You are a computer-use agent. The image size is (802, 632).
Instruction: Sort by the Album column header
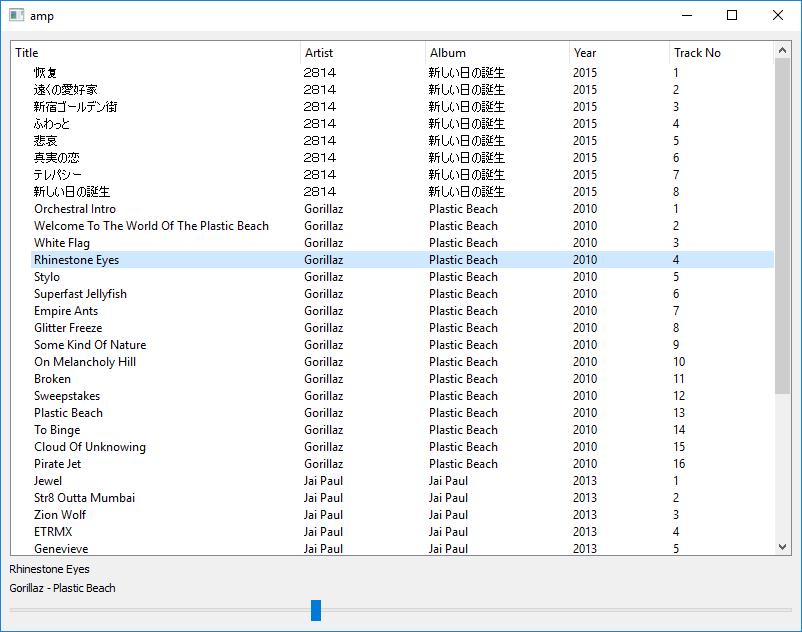click(x=497, y=53)
